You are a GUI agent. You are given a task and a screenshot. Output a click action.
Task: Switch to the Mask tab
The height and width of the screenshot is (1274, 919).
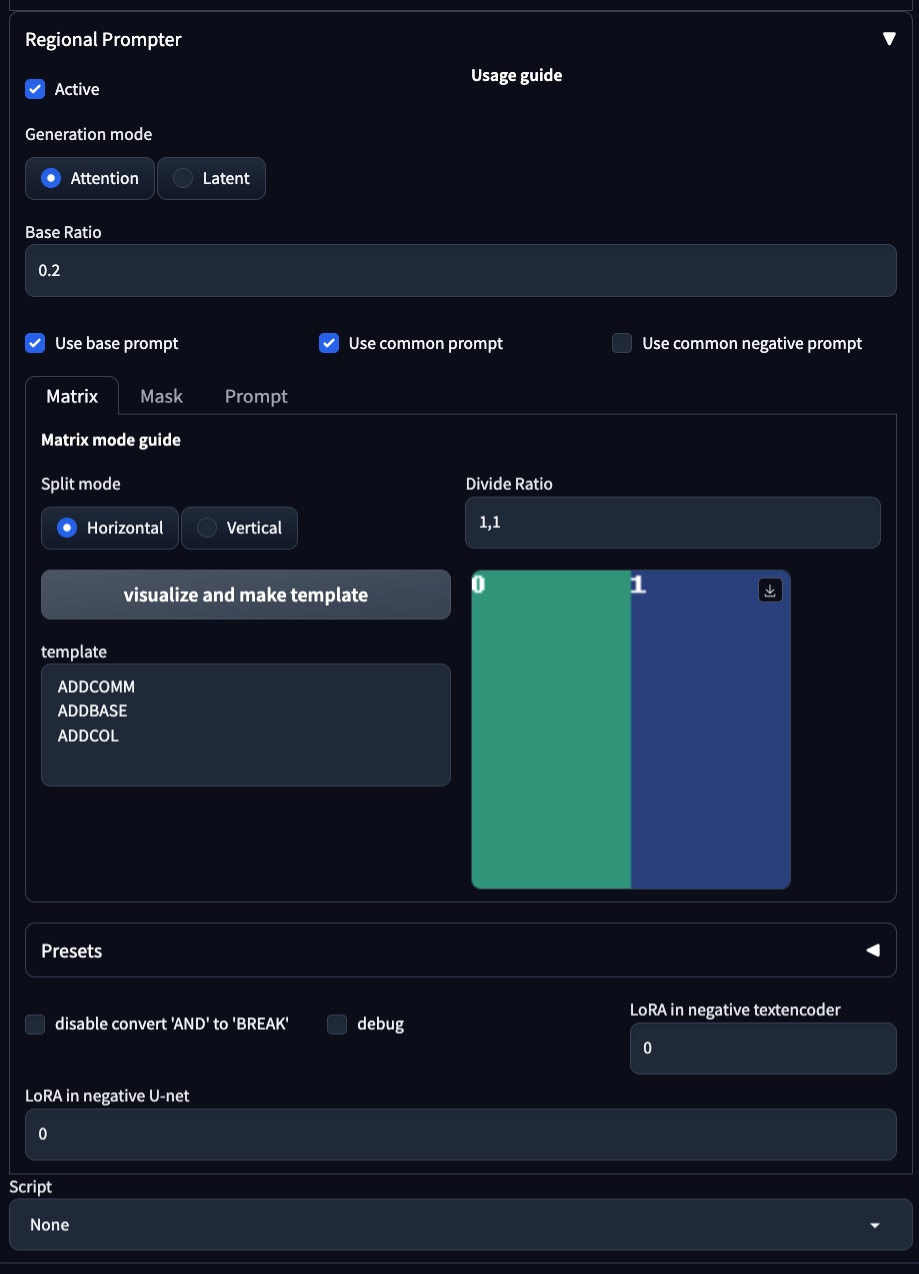161,396
